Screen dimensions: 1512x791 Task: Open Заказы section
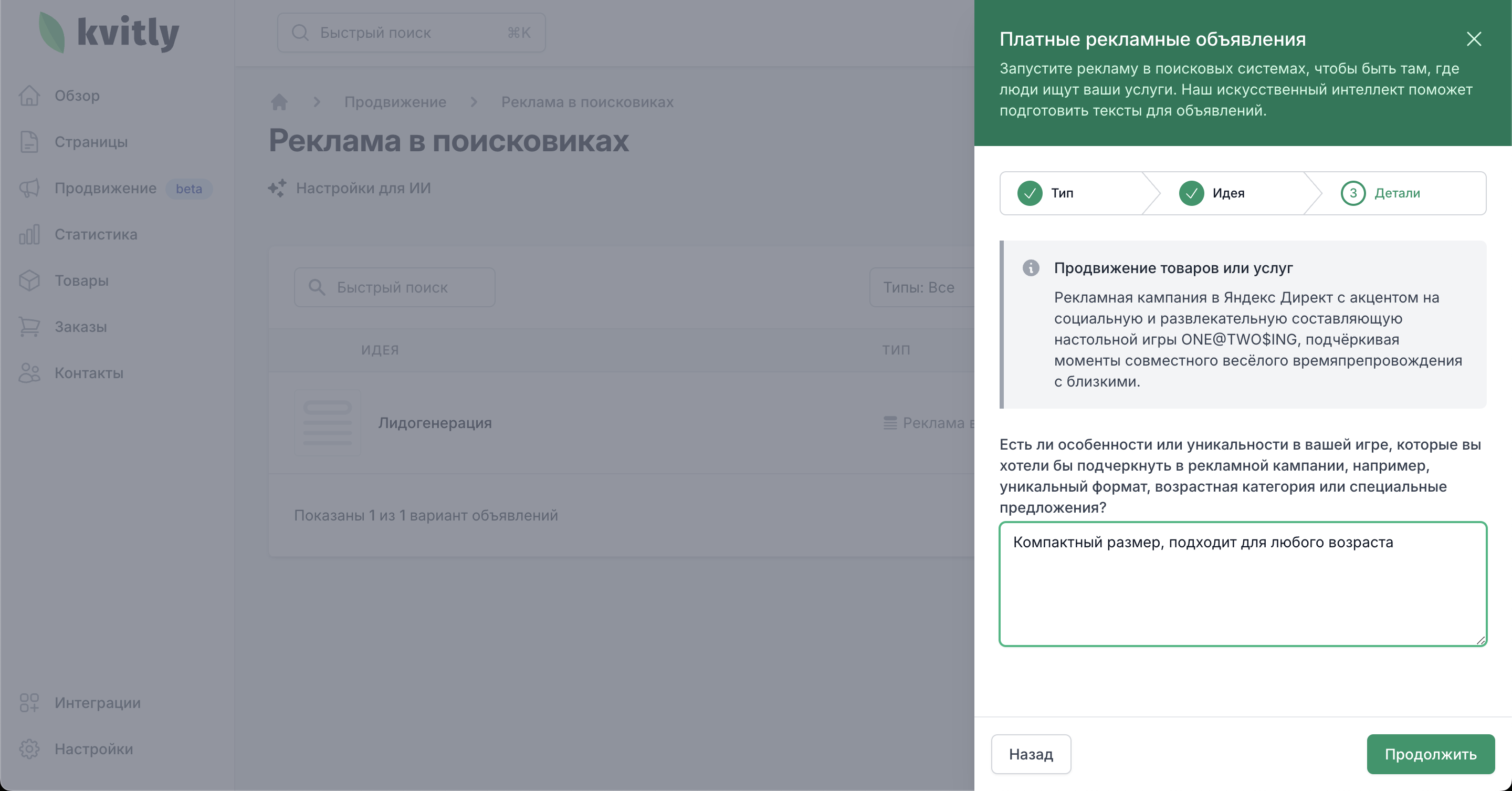click(80, 327)
